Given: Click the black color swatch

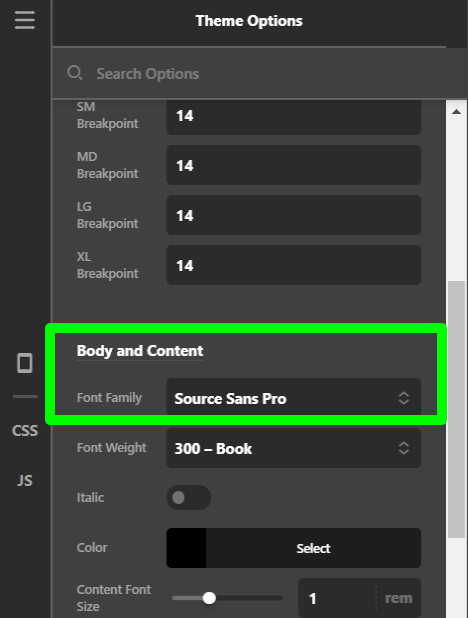Looking at the screenshot, I should tap(186, 548).
